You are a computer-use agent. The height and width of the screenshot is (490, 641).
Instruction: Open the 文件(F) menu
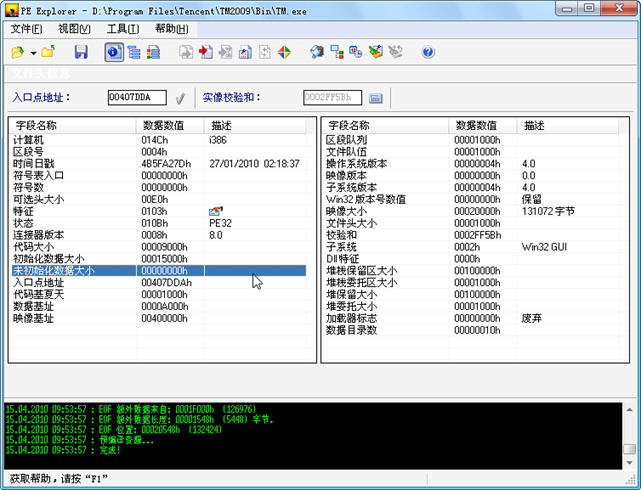point(28,29)
